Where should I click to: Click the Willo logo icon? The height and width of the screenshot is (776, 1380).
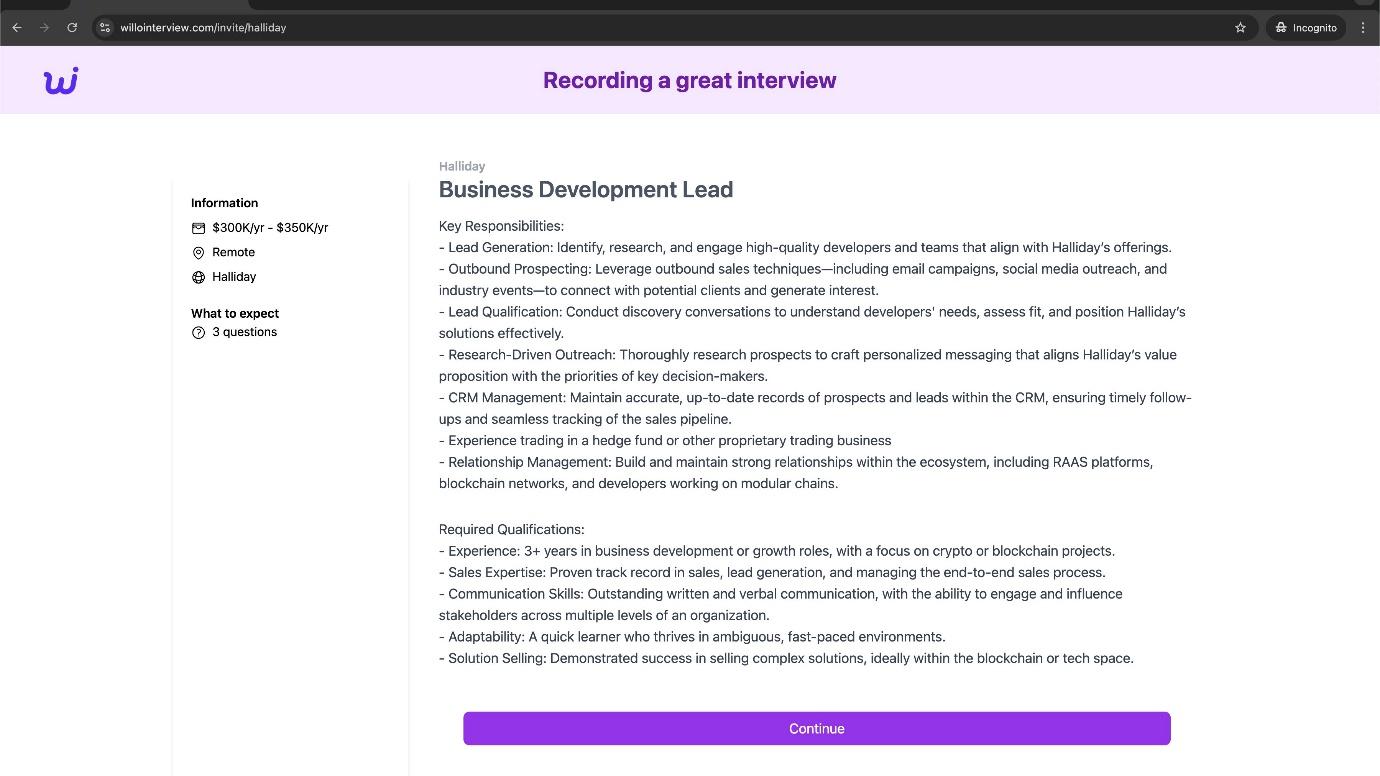click(x=61, y=81)
